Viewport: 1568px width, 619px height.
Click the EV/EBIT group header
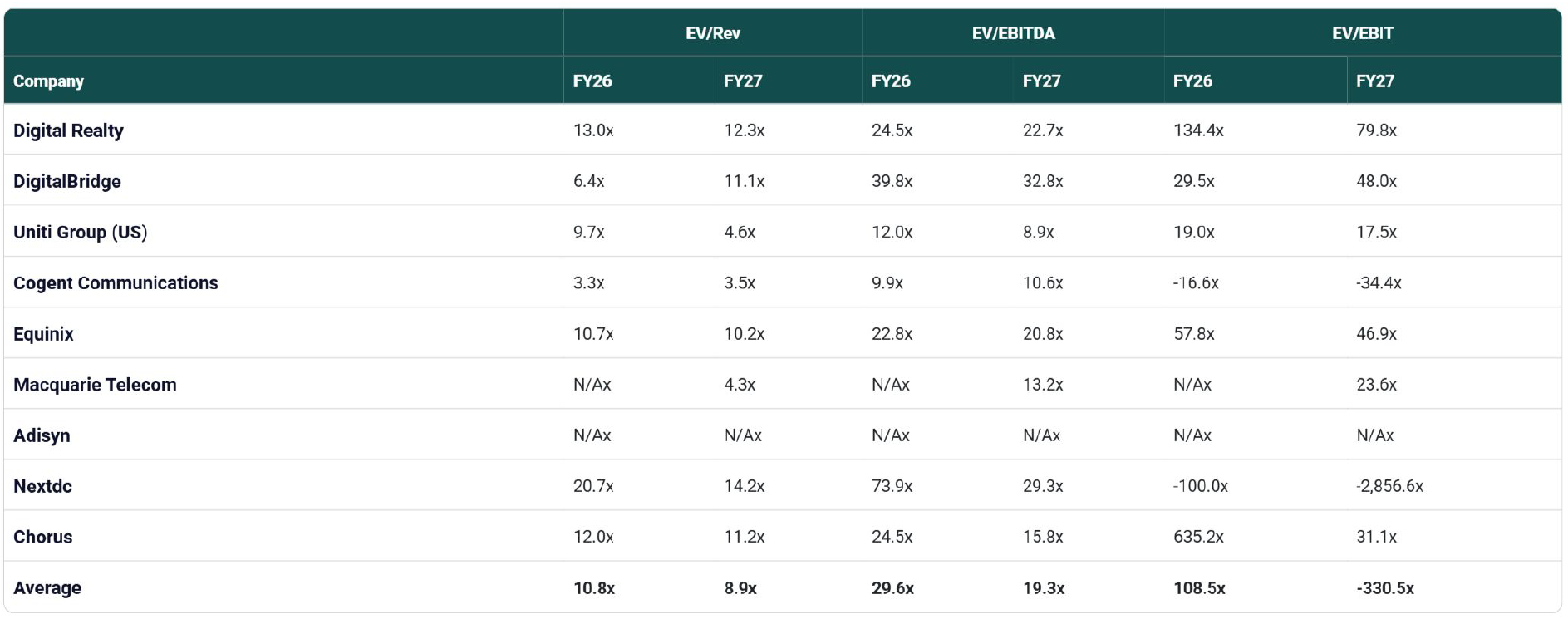point(1362,33)
